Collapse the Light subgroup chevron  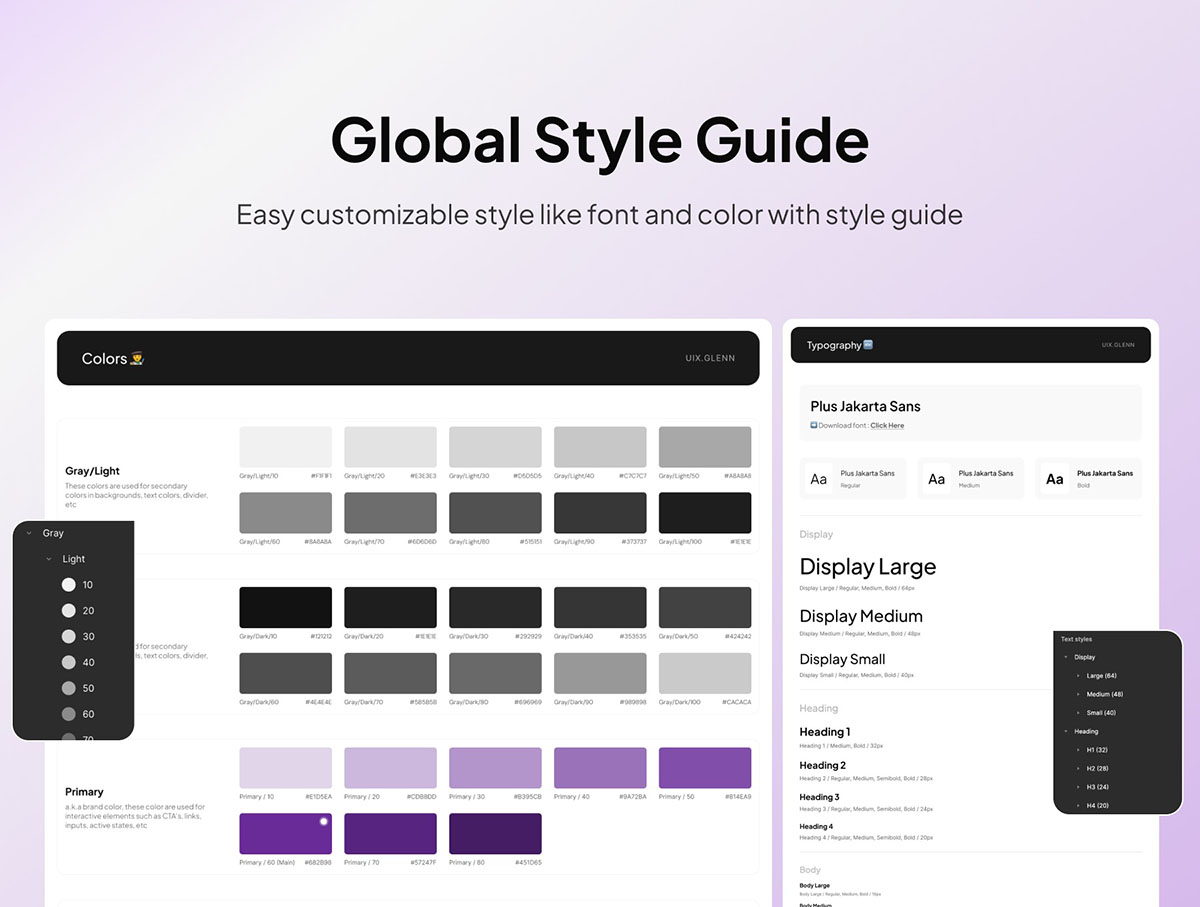[x=49, y=559]
